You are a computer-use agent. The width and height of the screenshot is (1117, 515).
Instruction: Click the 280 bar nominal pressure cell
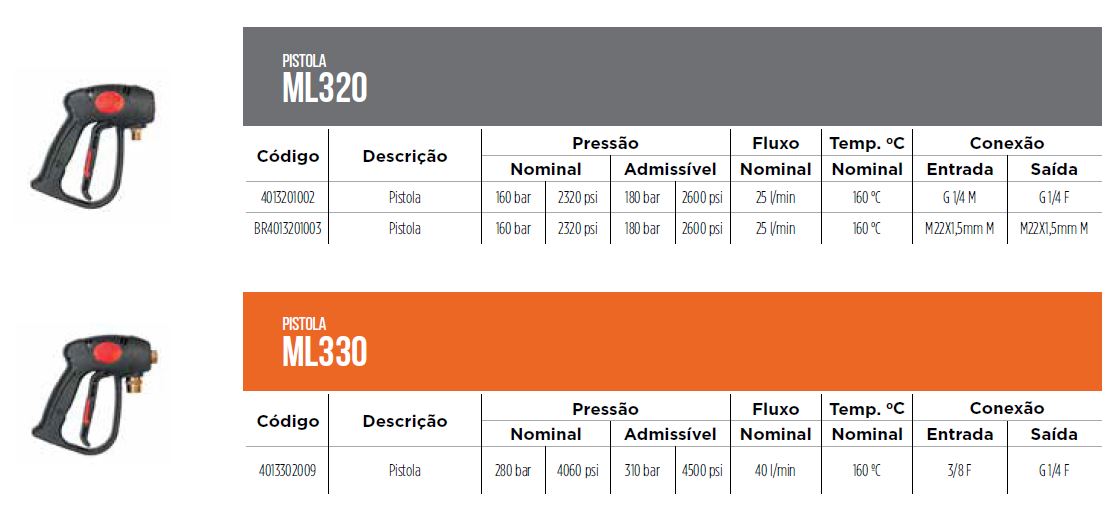point(513,471)
